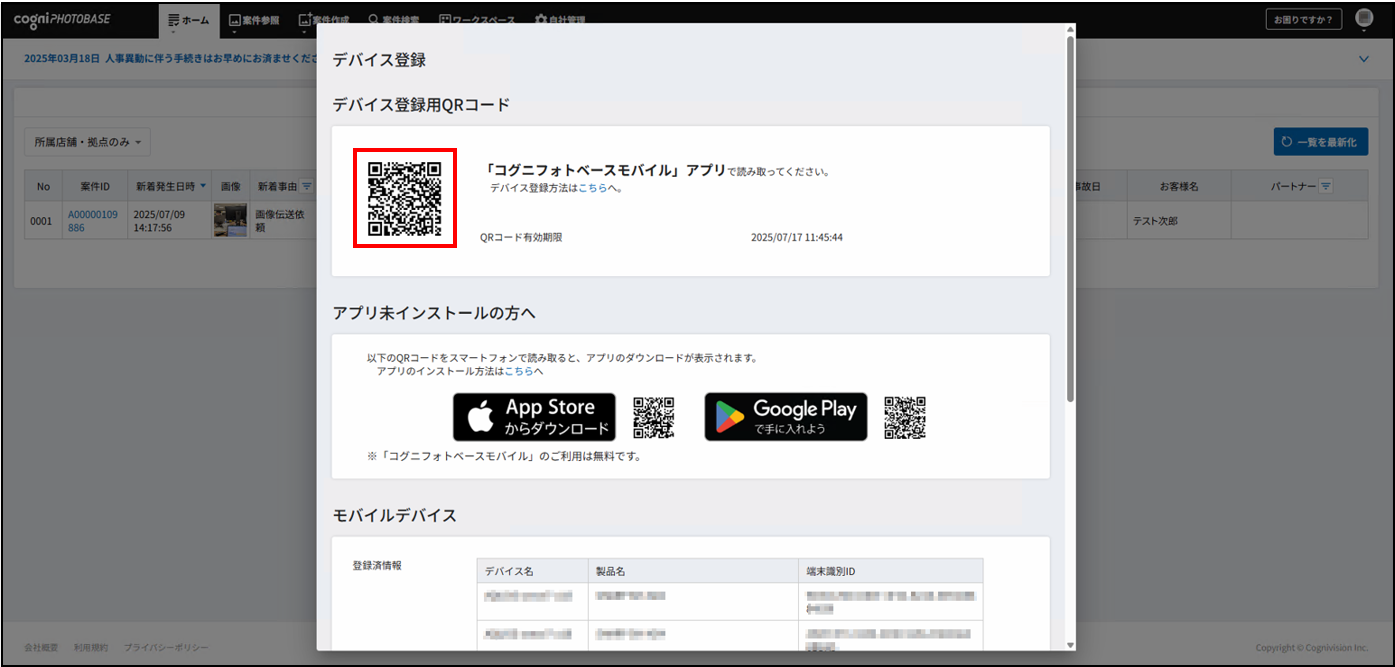
Task: Click the お困りですか？ help button
Action: pyautogui.click(x=1303, y=20)
